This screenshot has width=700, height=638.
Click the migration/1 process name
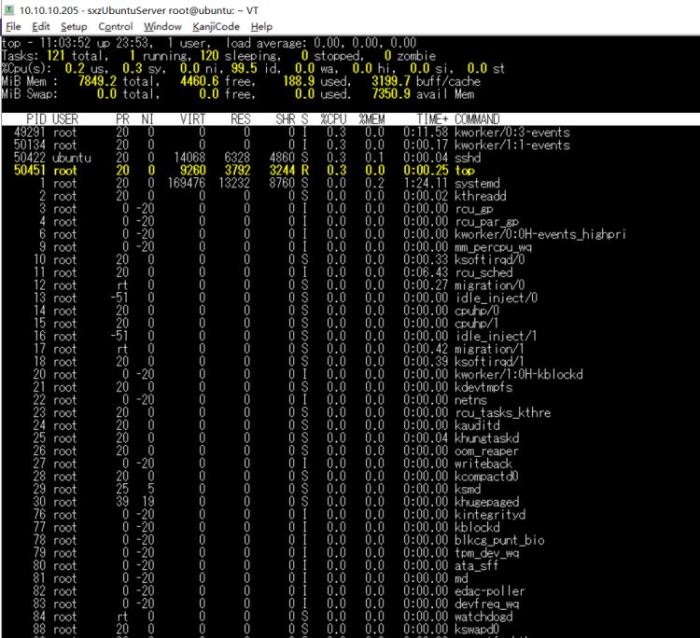click(x=490, y=349)
